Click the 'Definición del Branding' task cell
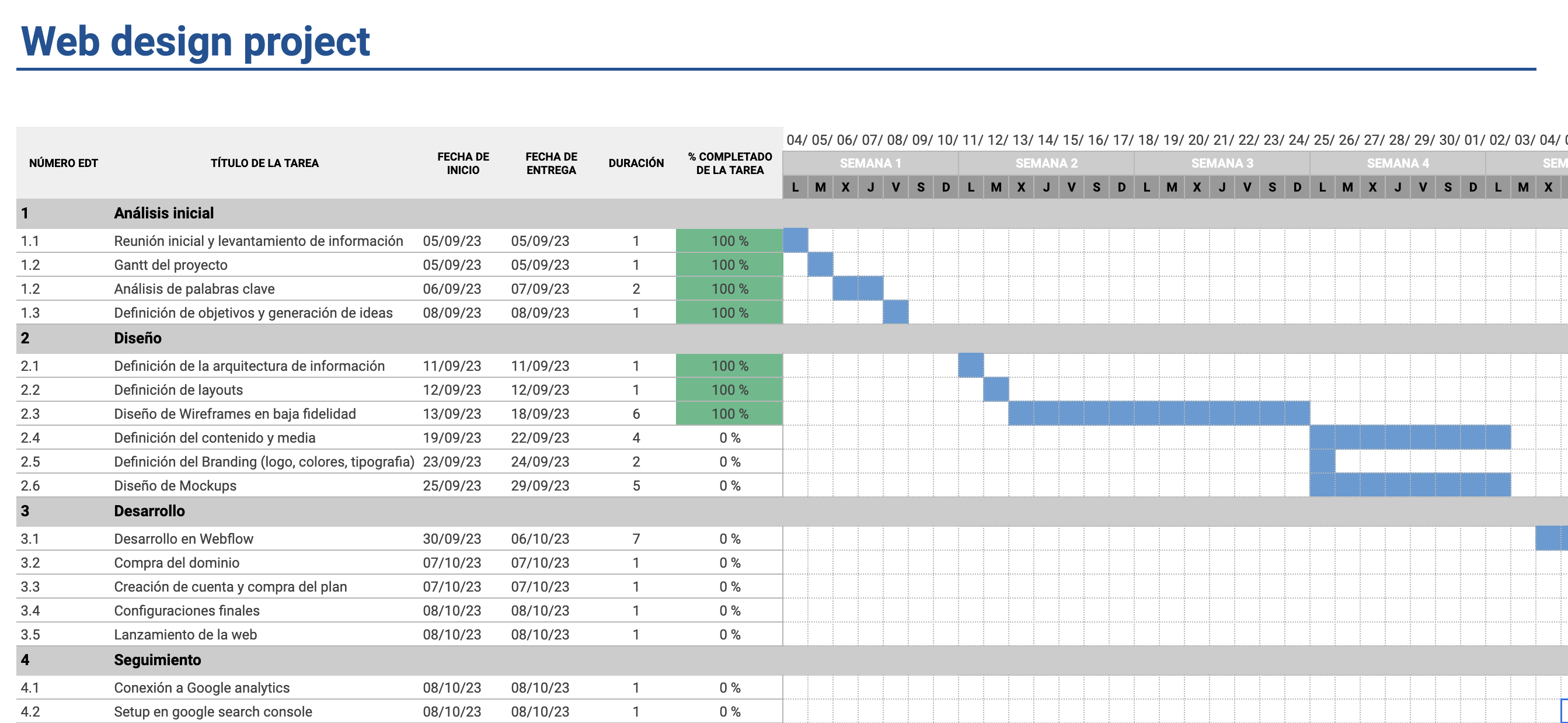The height and width of the screenshot is (723, 1568). click(x=264, y=462)
